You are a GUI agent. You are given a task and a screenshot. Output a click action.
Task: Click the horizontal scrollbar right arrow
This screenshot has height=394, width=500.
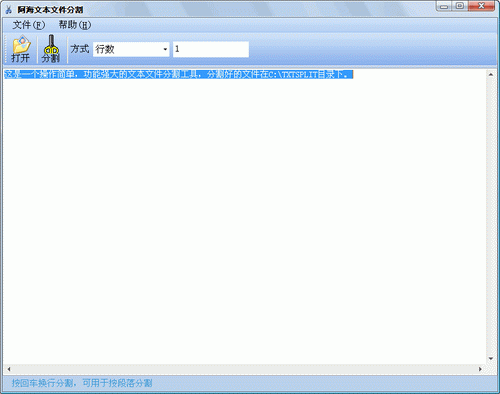tap(480, 369)
